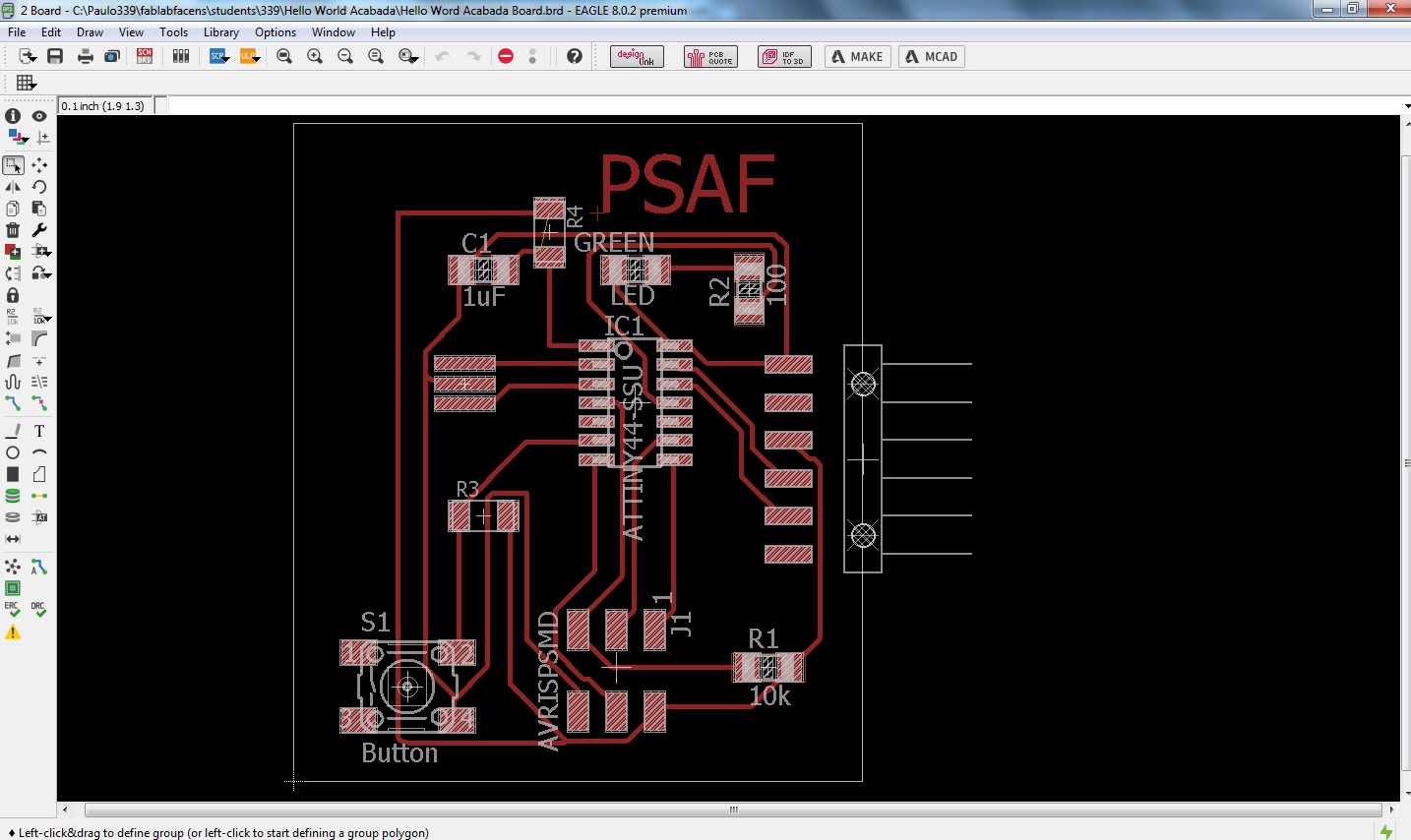Select the Dimension tool

click(13, 539)
